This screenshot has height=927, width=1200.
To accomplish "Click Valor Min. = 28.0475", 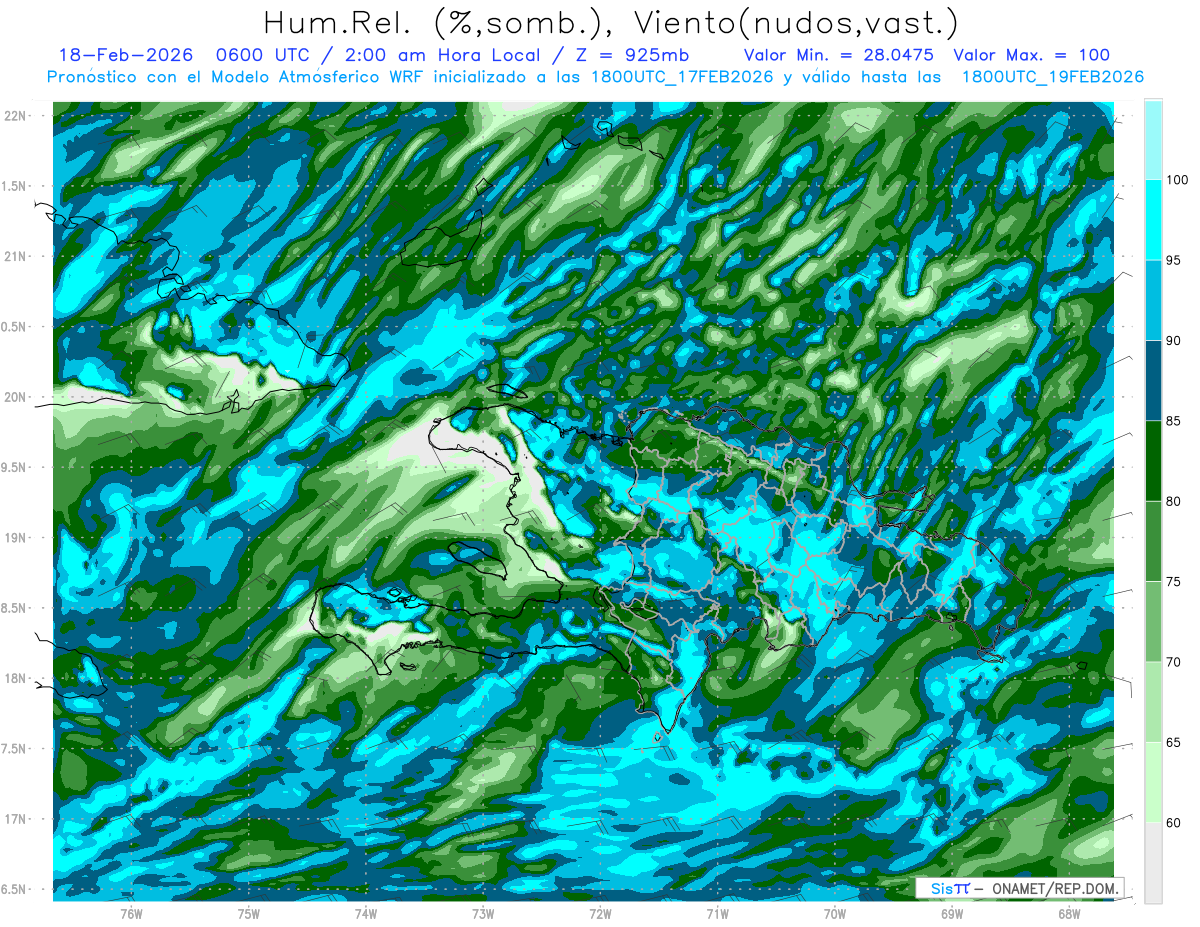I will (x=839, y=55).
